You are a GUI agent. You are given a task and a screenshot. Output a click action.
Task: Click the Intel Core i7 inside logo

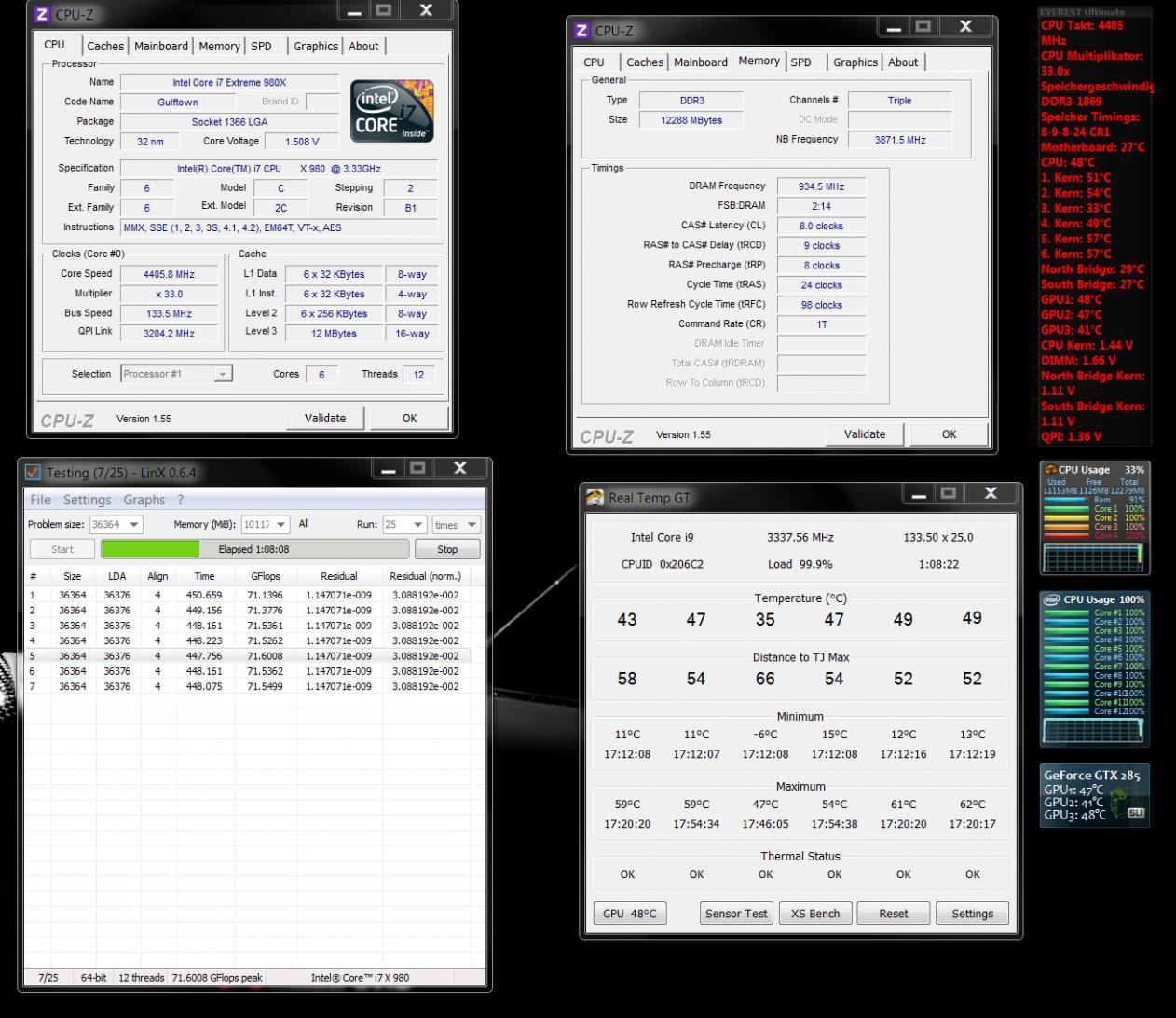point(392,111)
